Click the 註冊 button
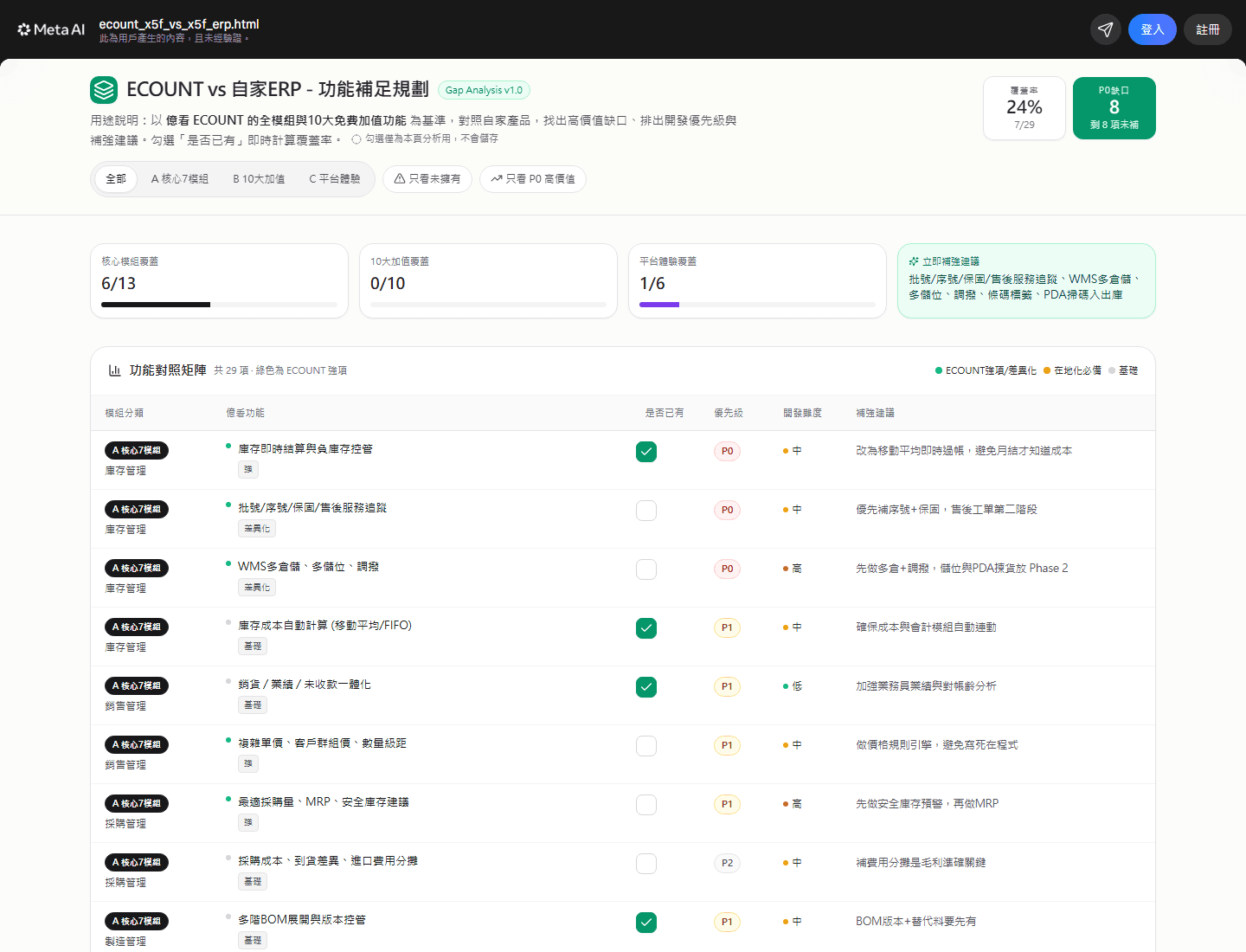Image resolution: width=1246 pixels, height=952 pixels. pyautogui.click(x=1208, y=29)
